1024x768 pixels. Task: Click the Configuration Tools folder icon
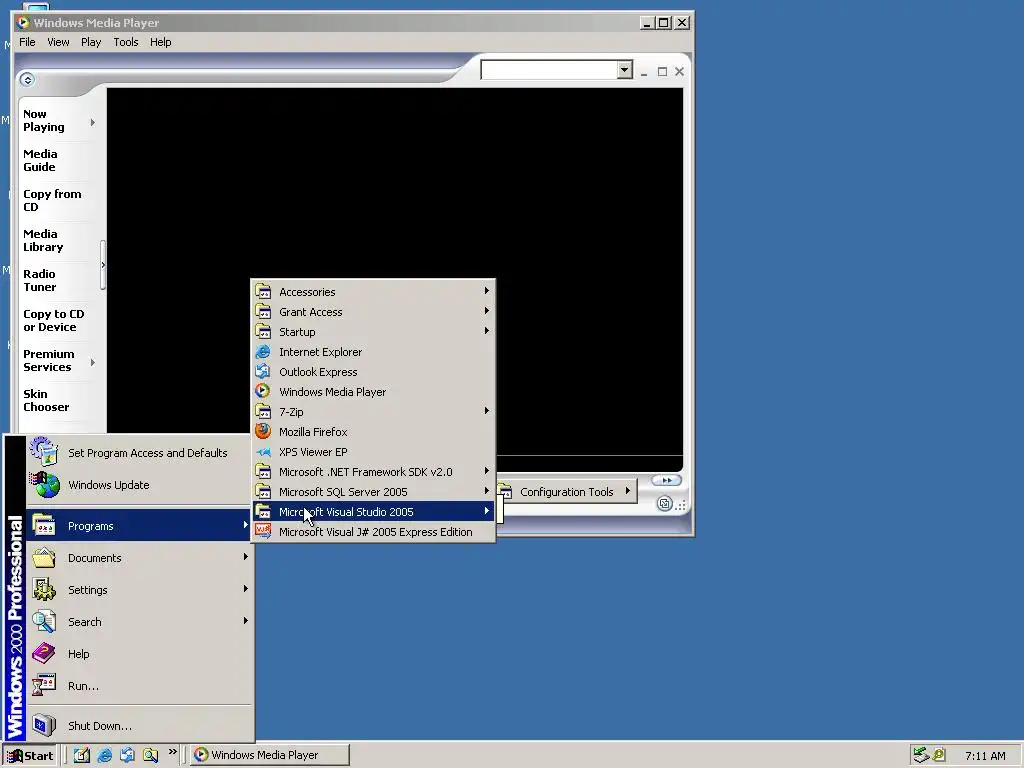point(505,490)
